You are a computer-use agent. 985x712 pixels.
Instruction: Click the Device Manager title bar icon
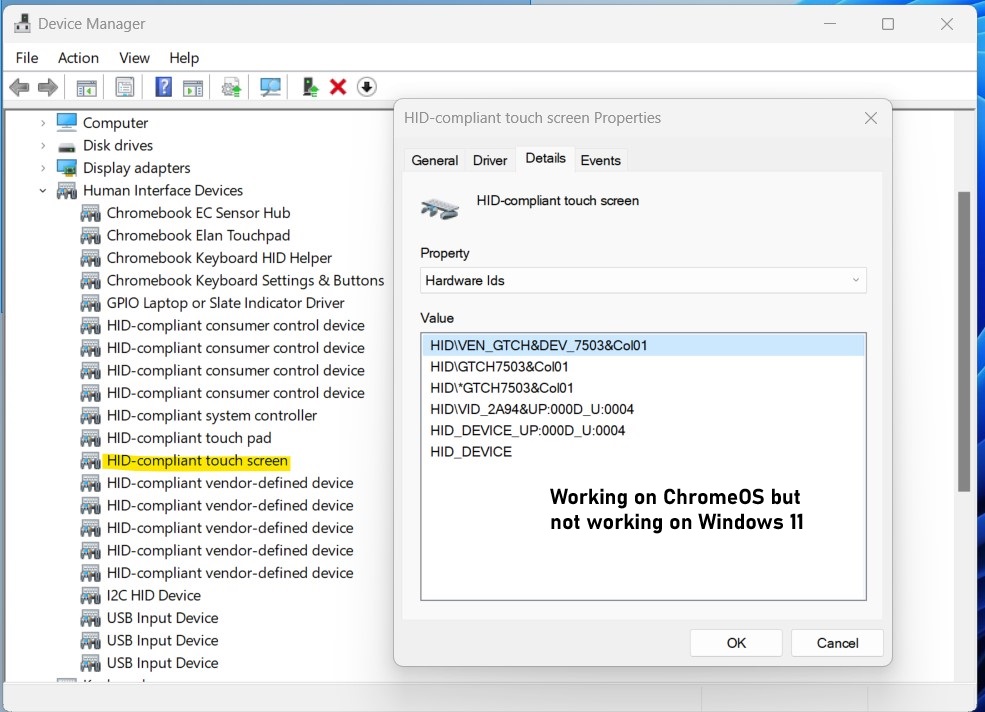click(x=22, y=23)
